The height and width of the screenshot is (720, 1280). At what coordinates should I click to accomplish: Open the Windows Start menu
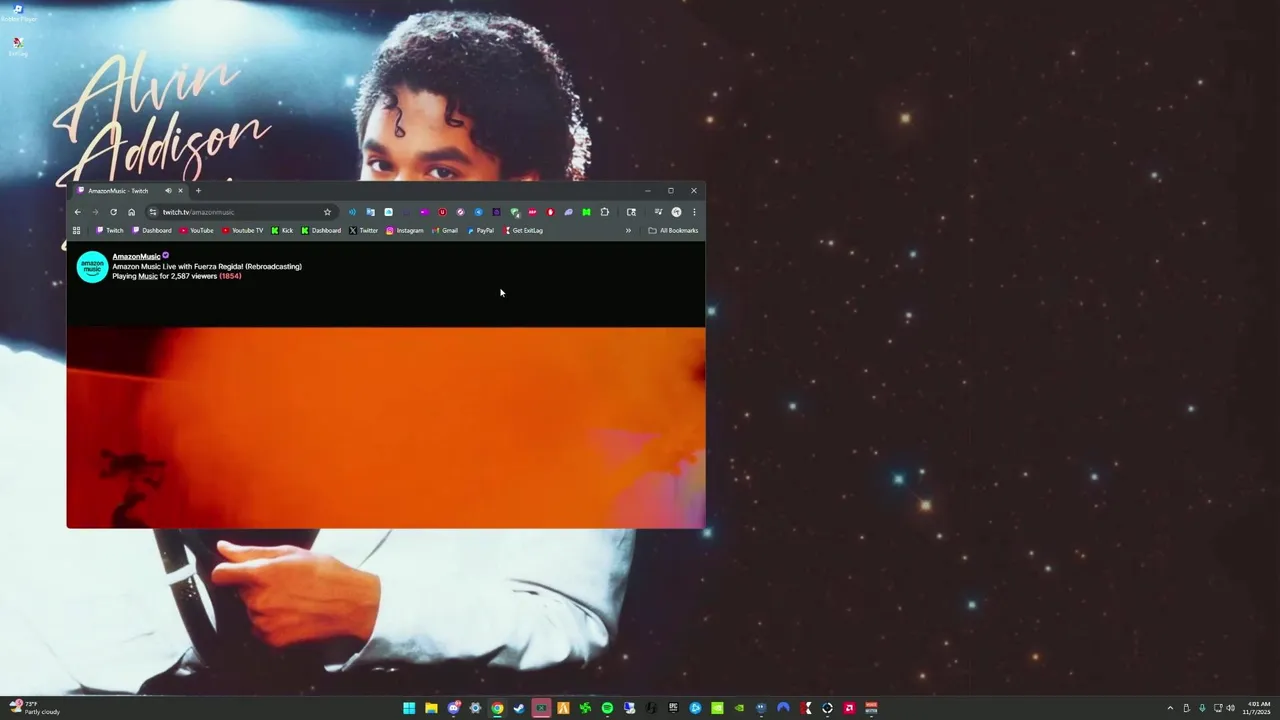tap(409, 708)
